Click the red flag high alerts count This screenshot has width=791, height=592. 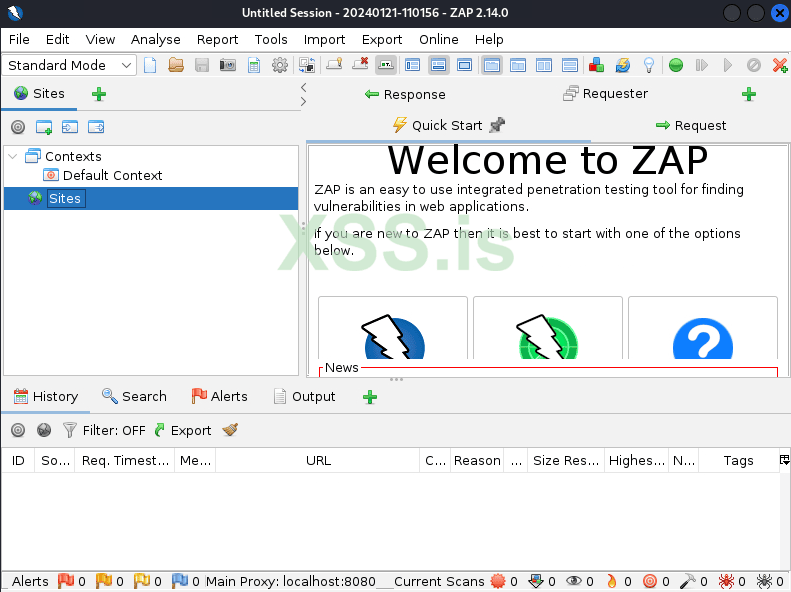click(72, 581)
